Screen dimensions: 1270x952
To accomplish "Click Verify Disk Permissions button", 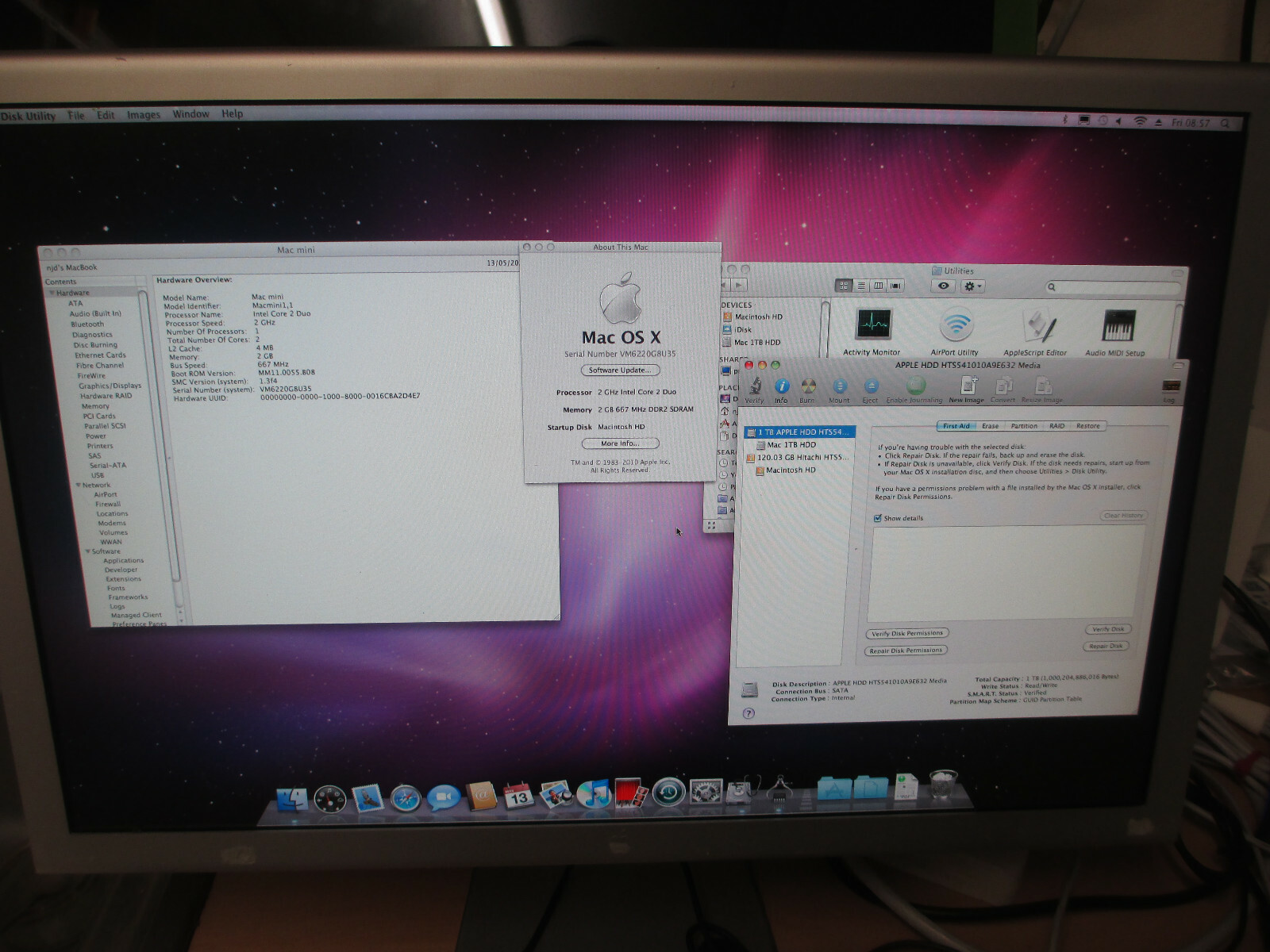I will (x=906, y=633).
